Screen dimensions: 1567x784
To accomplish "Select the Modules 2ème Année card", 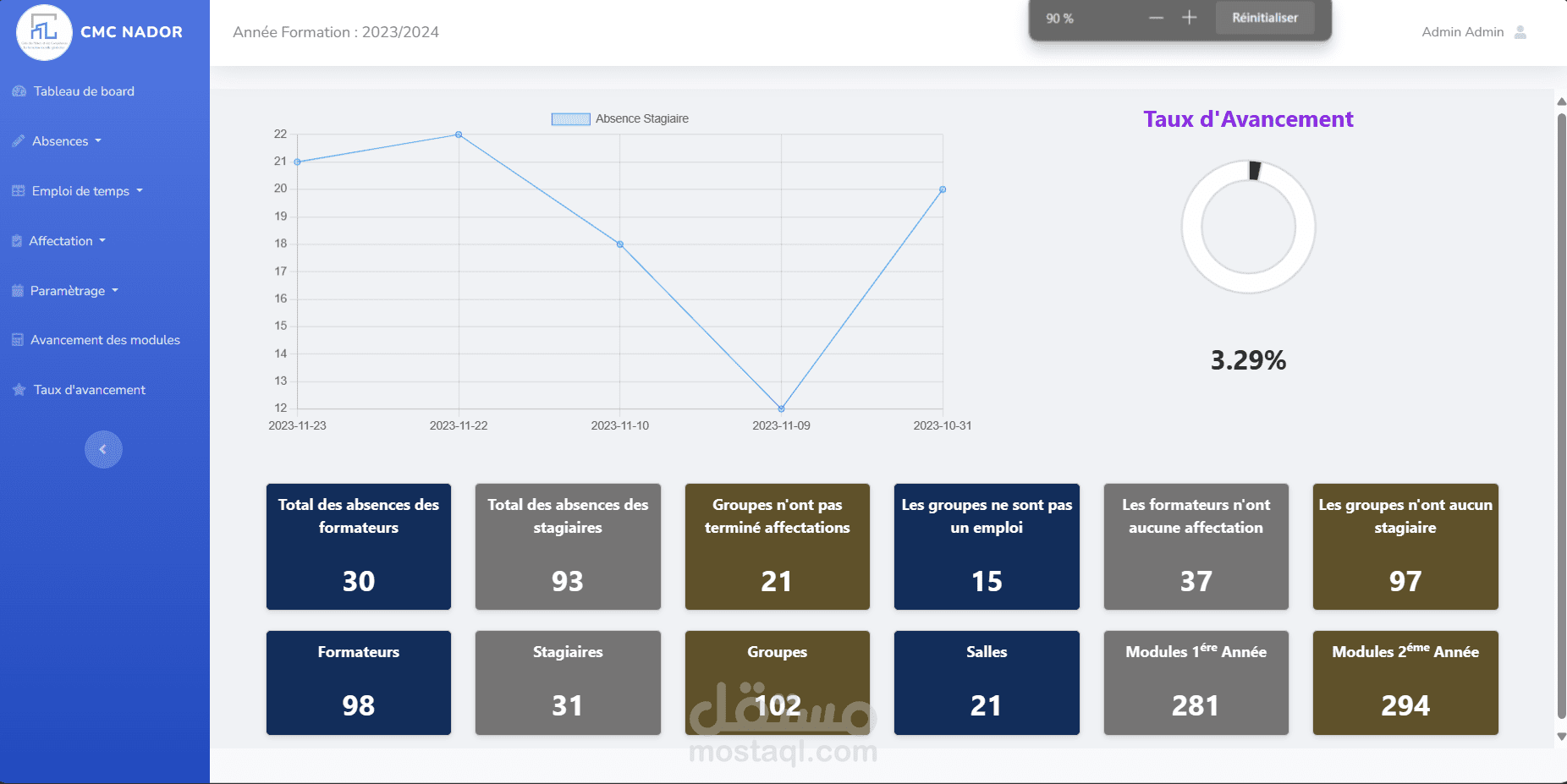I will [1405, 683].
